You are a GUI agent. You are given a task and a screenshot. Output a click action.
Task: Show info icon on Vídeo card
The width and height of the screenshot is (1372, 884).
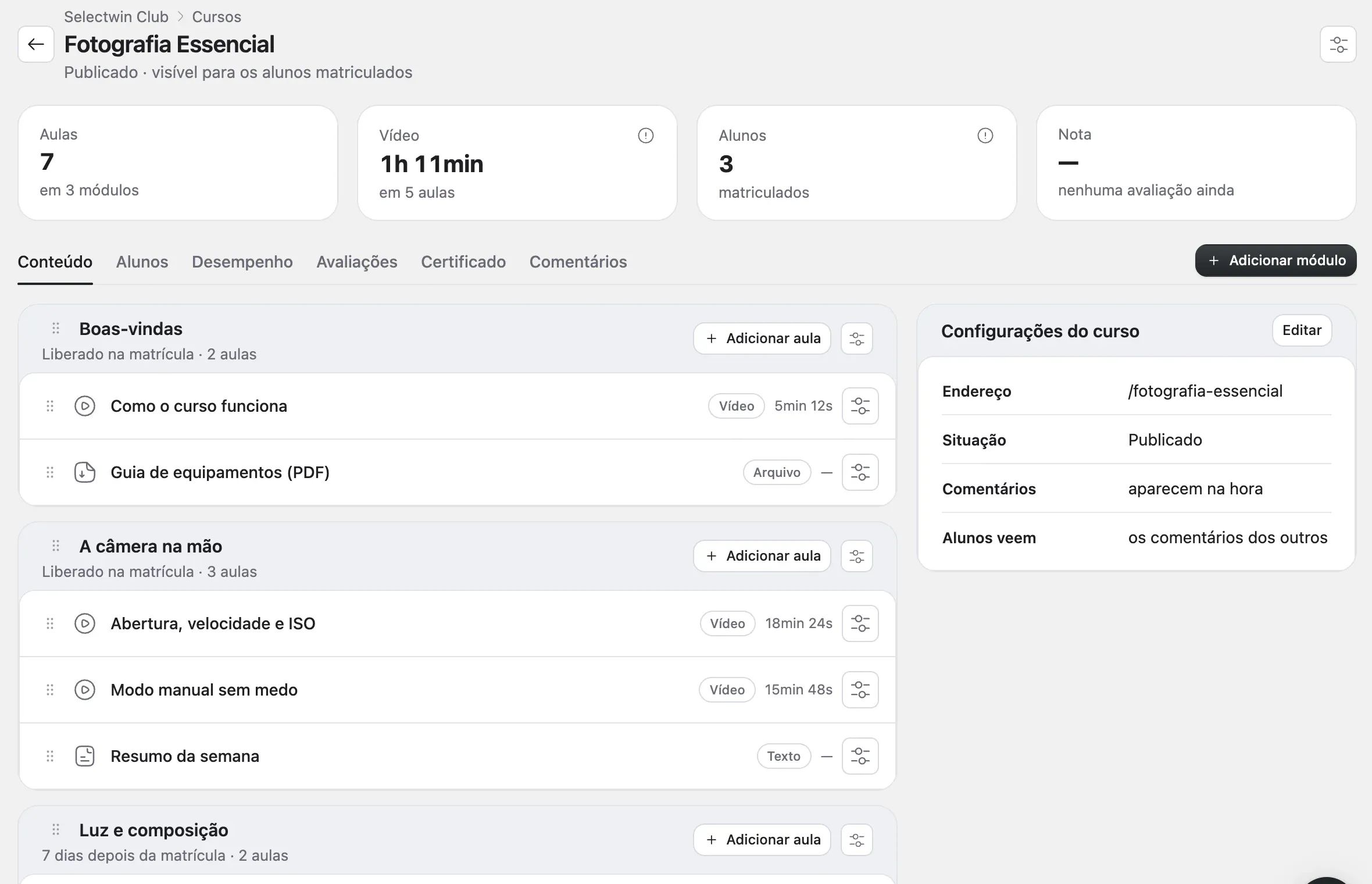click(646, 136)
